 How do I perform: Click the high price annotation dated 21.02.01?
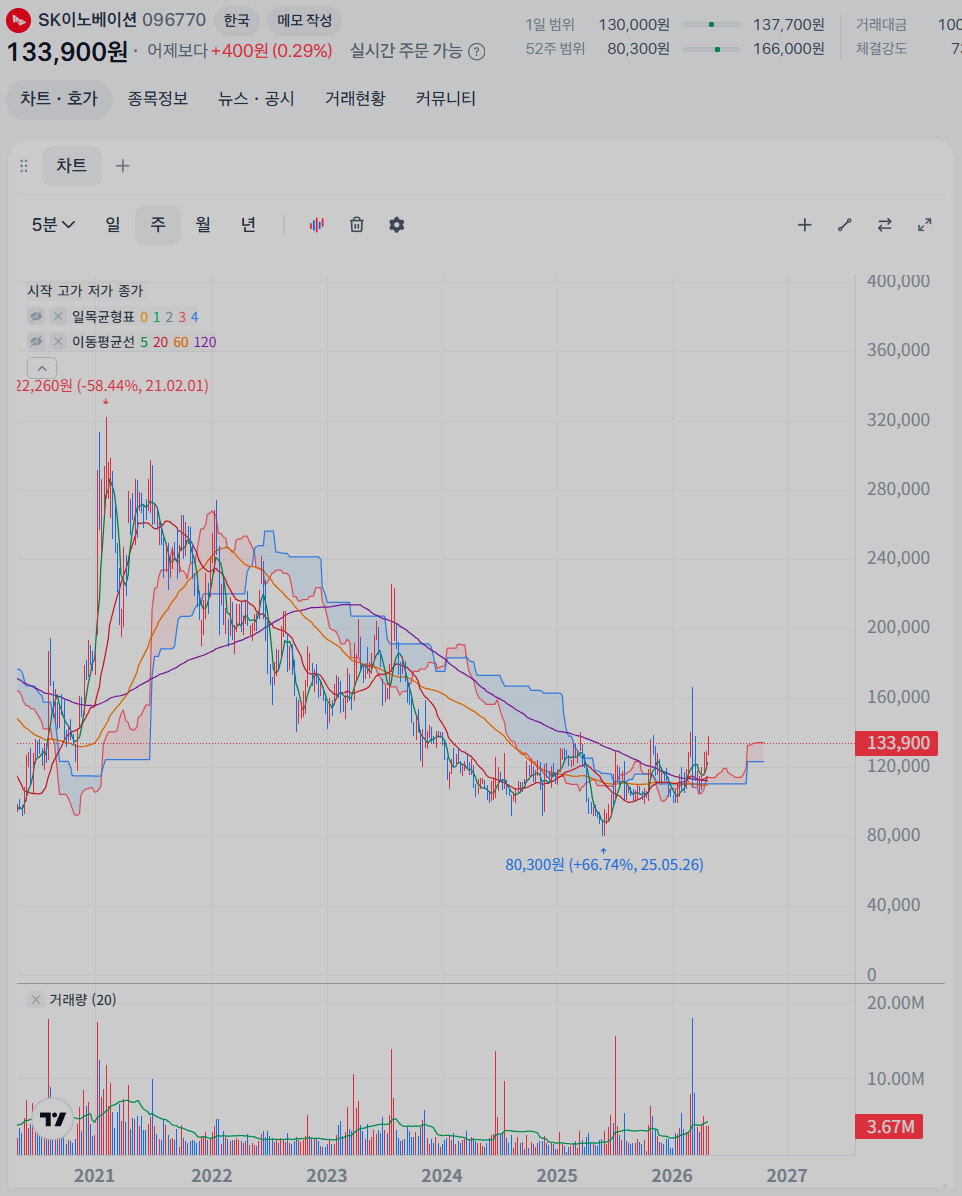pyautogui.click(x=113, y=385)
